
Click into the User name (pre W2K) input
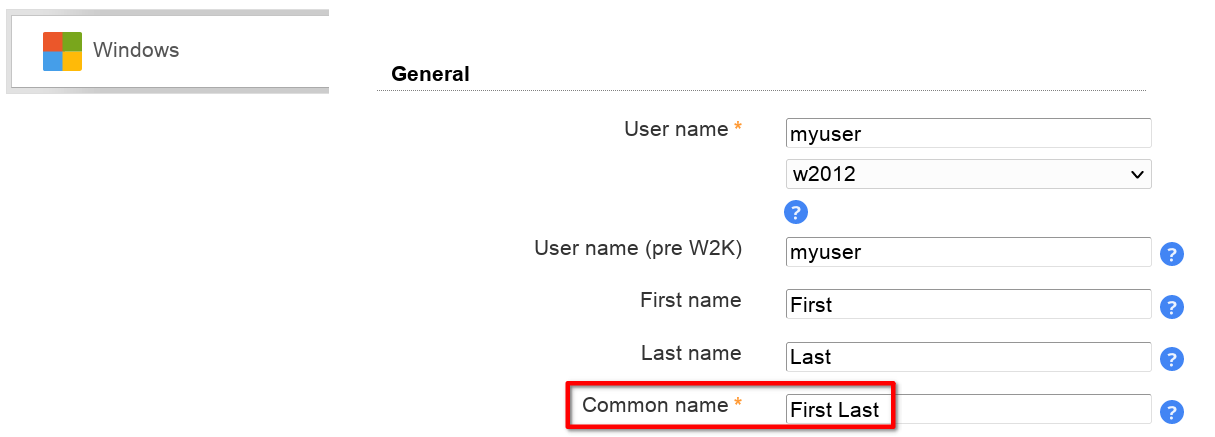tap(968, 252)
